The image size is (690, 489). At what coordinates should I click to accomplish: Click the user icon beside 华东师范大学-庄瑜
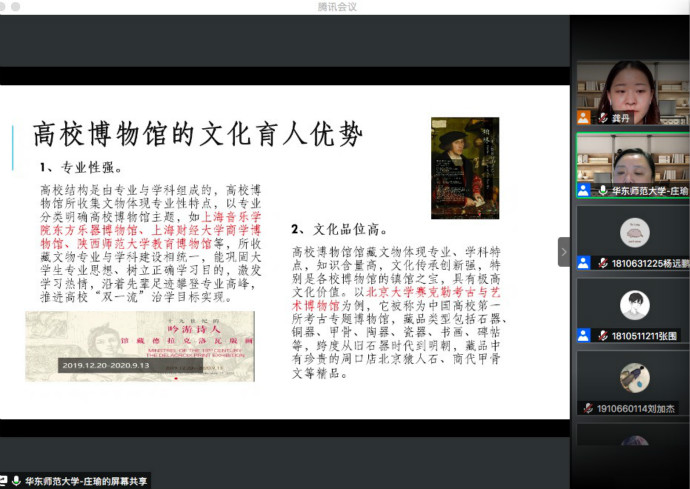coord(584,190)
